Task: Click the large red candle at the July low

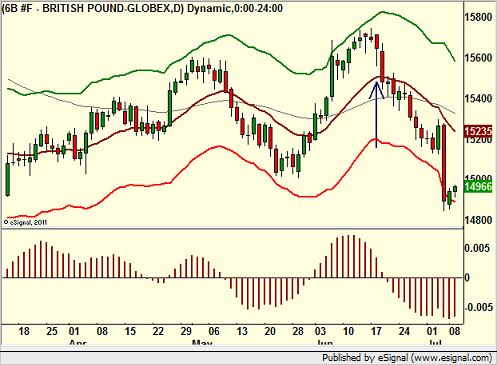Action: pyautogui.click(x=444, y=163)
